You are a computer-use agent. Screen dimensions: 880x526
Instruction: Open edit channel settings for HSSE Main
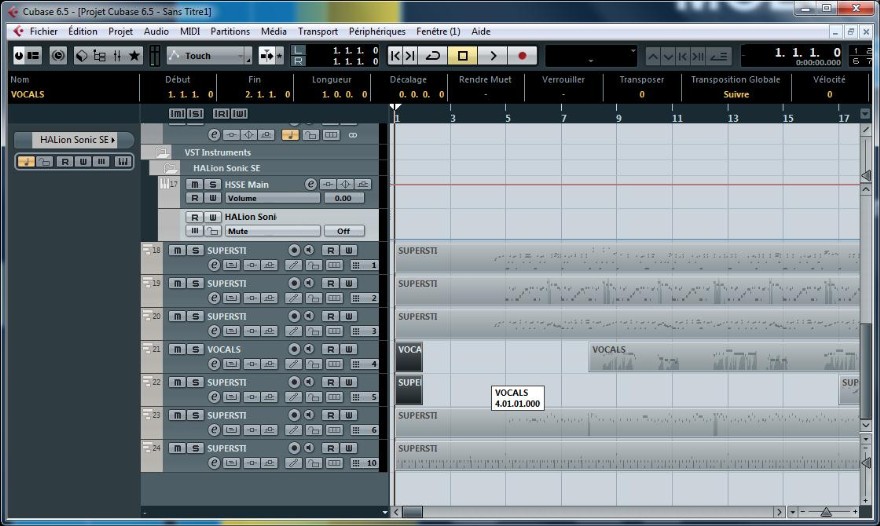(x=310, y=184)
